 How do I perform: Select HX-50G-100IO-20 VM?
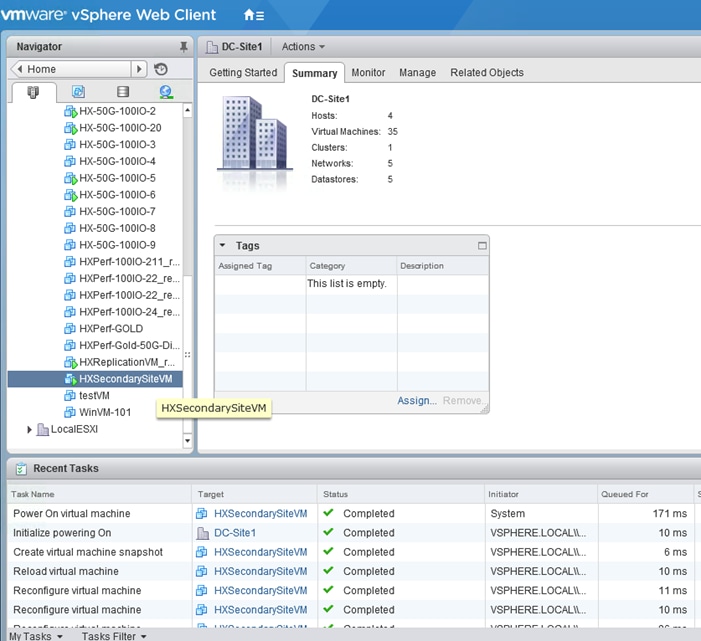pos(120,128)
